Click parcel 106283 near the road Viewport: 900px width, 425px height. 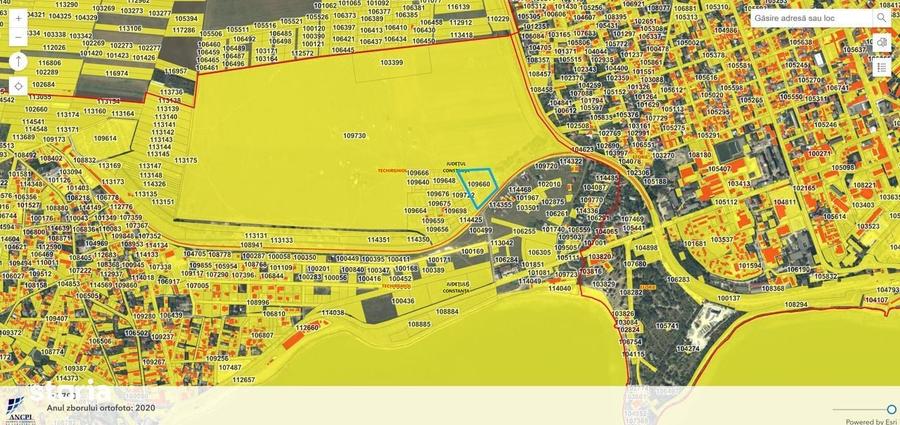[x=678, y=279]
